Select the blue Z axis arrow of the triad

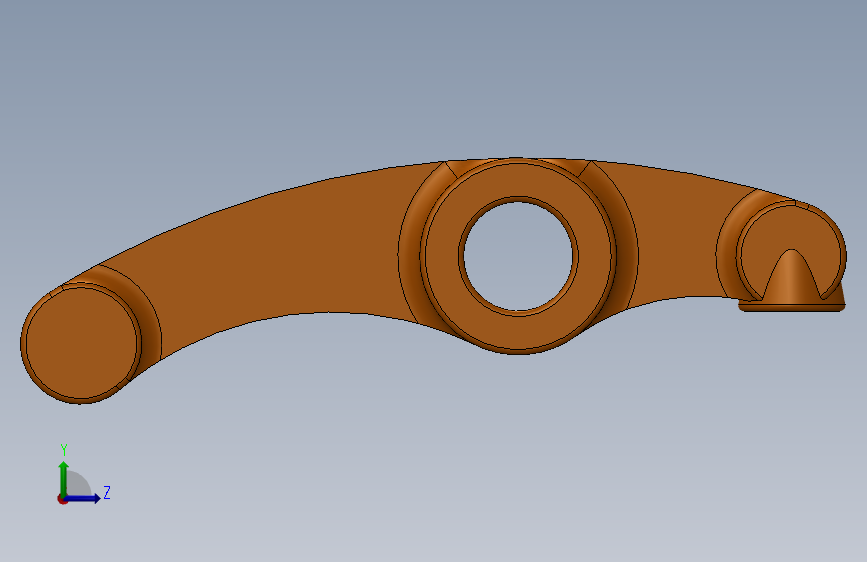[x=83, y=498]
